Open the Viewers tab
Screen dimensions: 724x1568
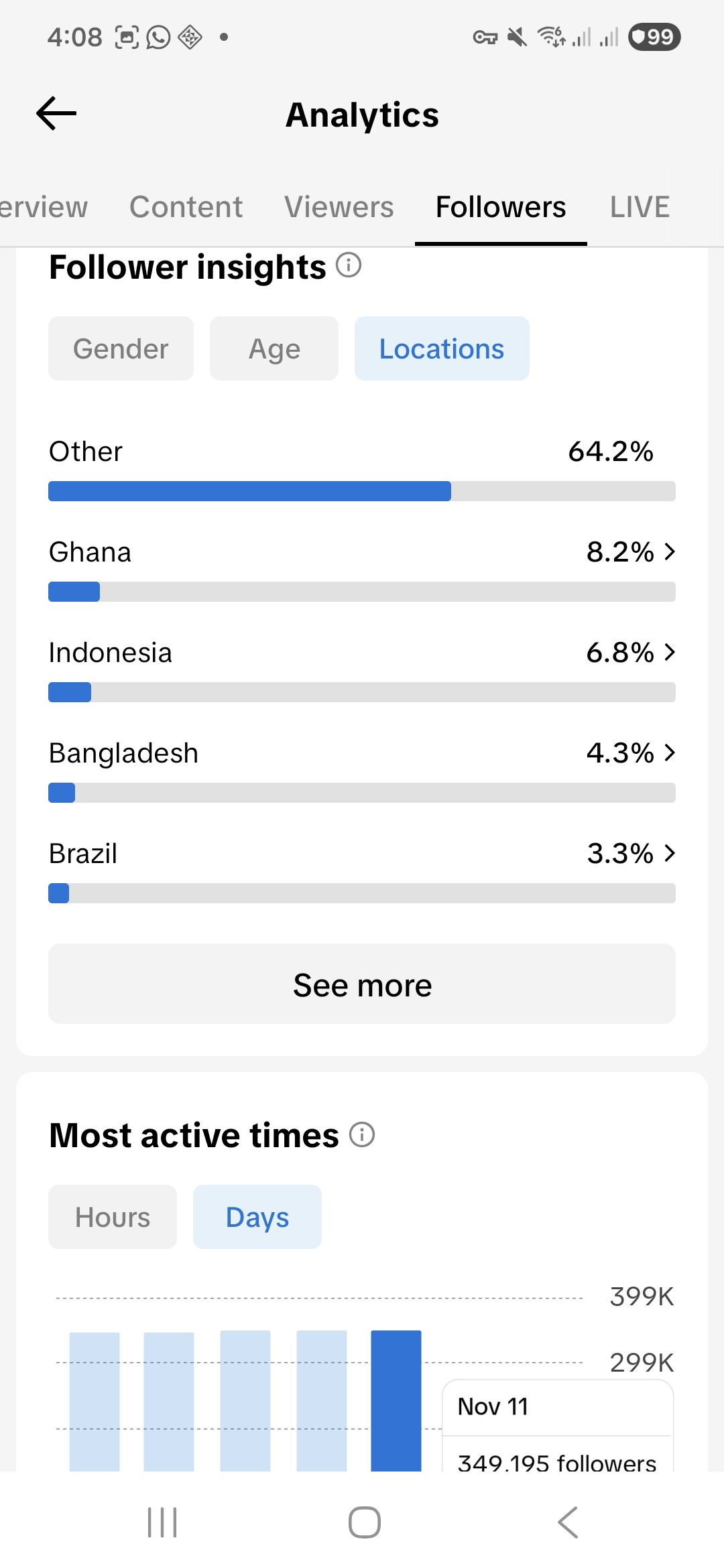tap(339, 207)
